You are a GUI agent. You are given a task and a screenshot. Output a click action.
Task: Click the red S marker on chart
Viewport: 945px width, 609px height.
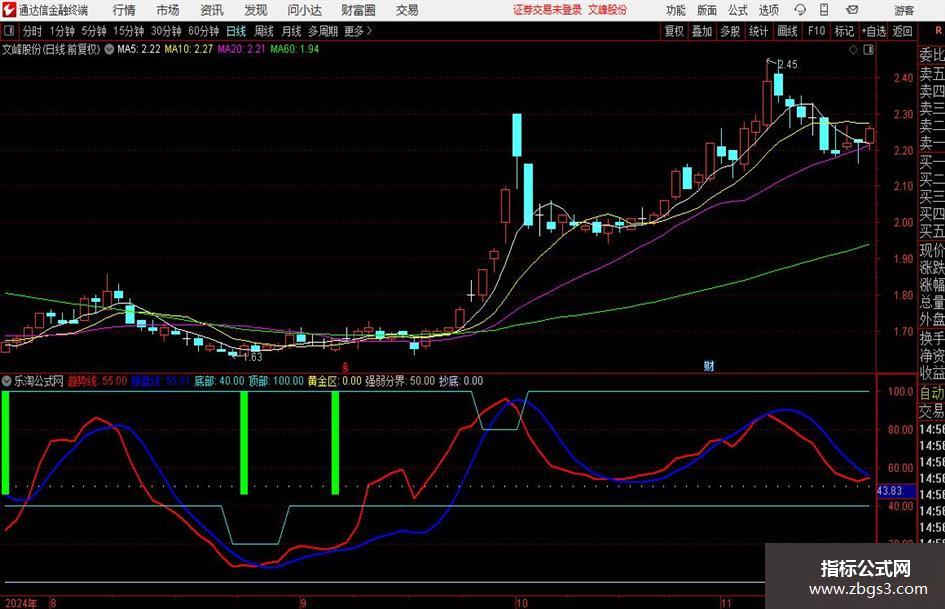coord(345,367)
